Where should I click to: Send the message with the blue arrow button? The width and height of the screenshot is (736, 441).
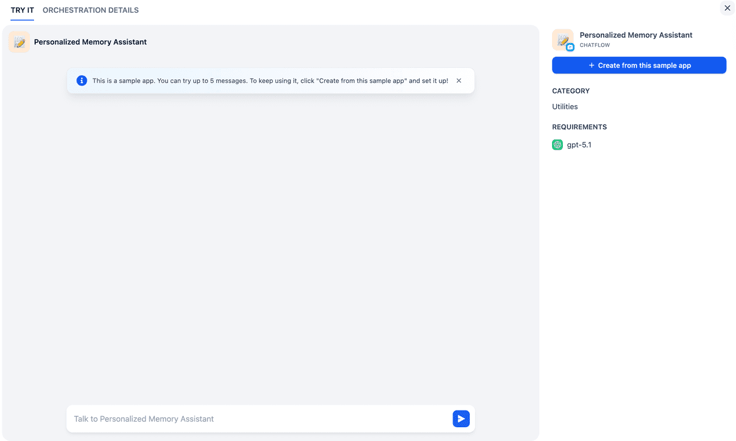click(x=461, y=418)
